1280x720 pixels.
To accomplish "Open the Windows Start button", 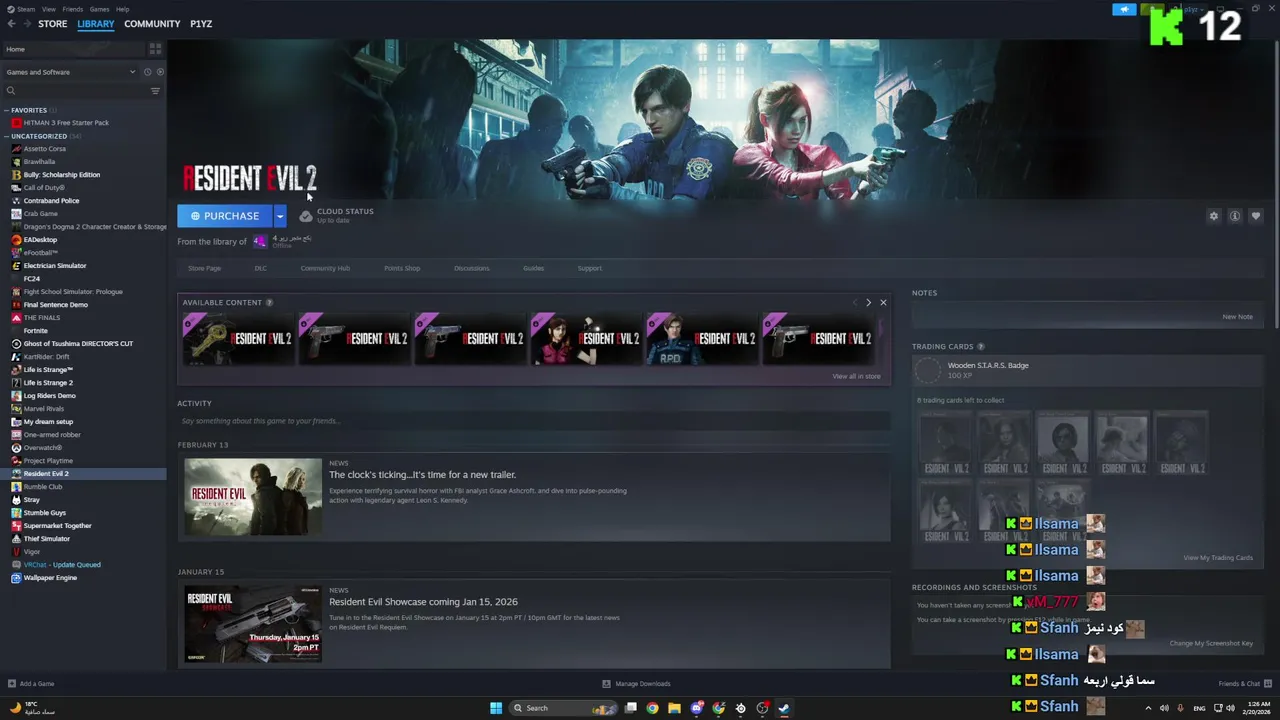I will (x=495, y=708).
